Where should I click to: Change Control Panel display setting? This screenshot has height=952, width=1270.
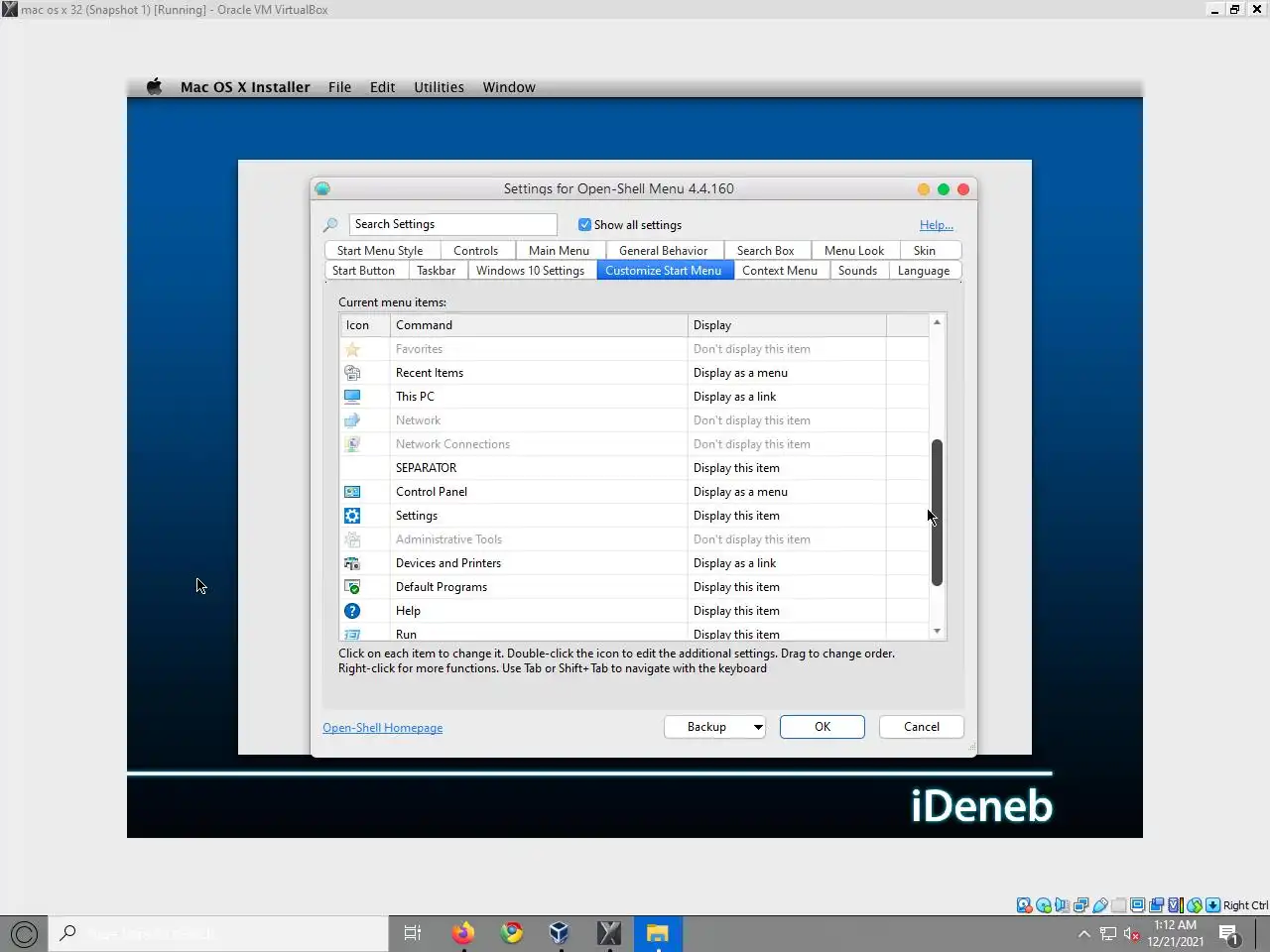click(x=787, y=492)
